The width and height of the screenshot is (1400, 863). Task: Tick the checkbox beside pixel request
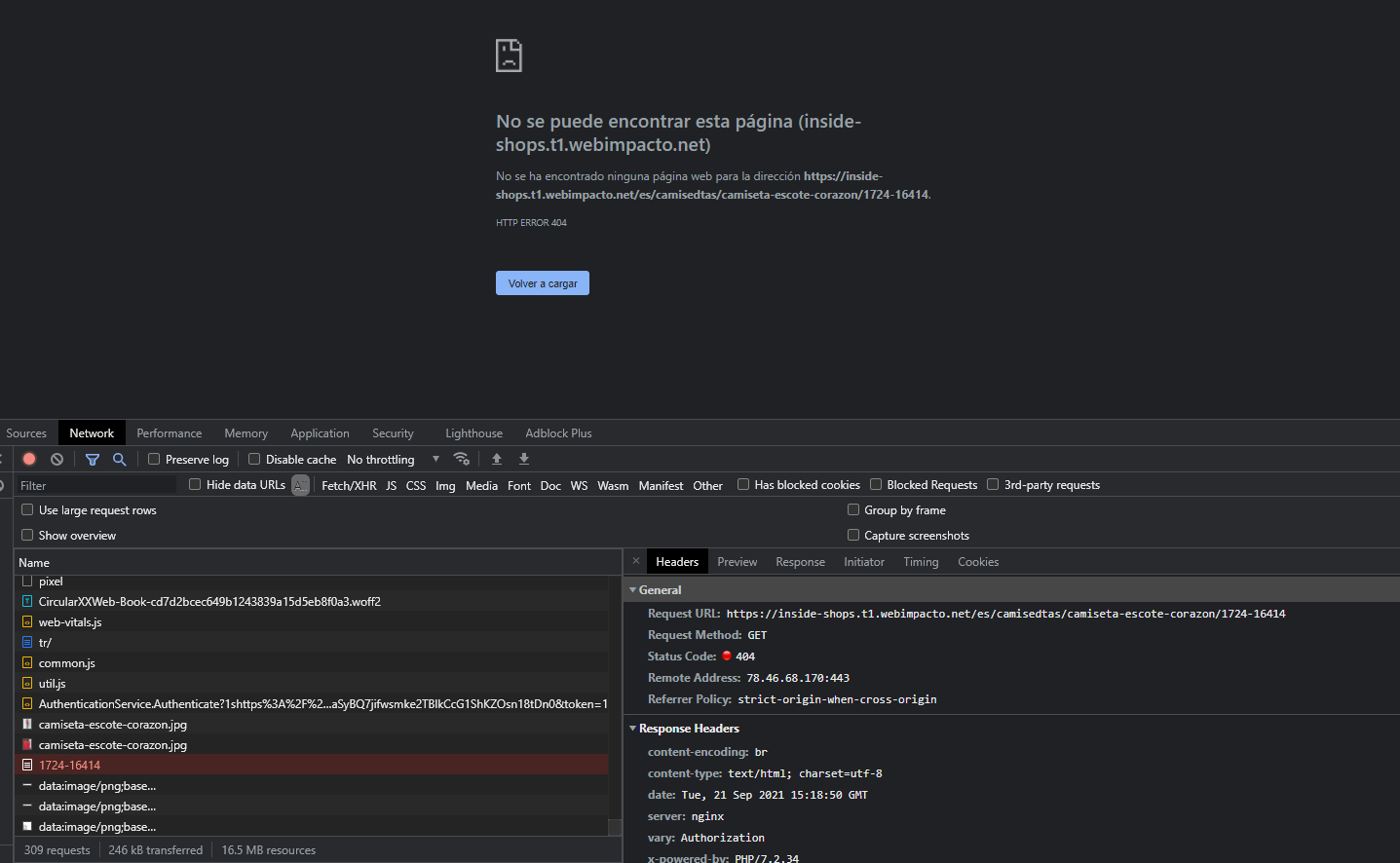(27, 581)
